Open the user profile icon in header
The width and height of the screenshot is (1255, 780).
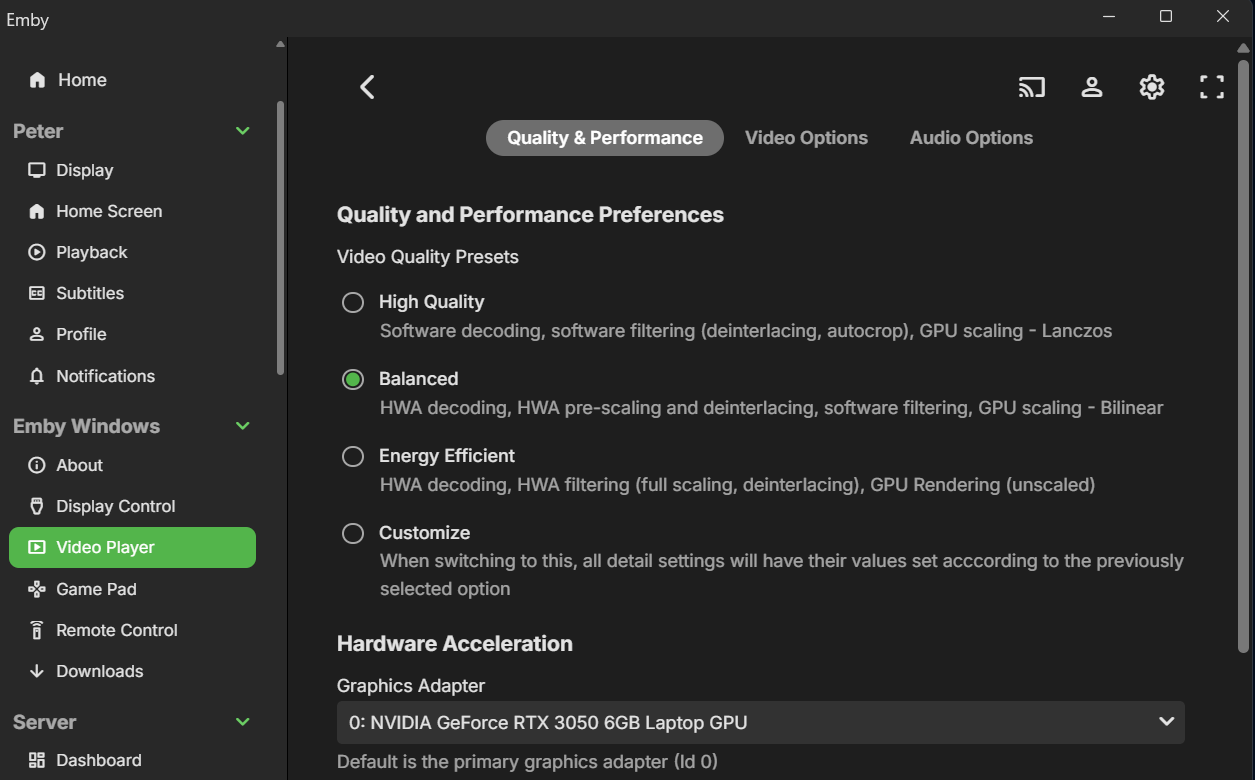(1091, 87)
